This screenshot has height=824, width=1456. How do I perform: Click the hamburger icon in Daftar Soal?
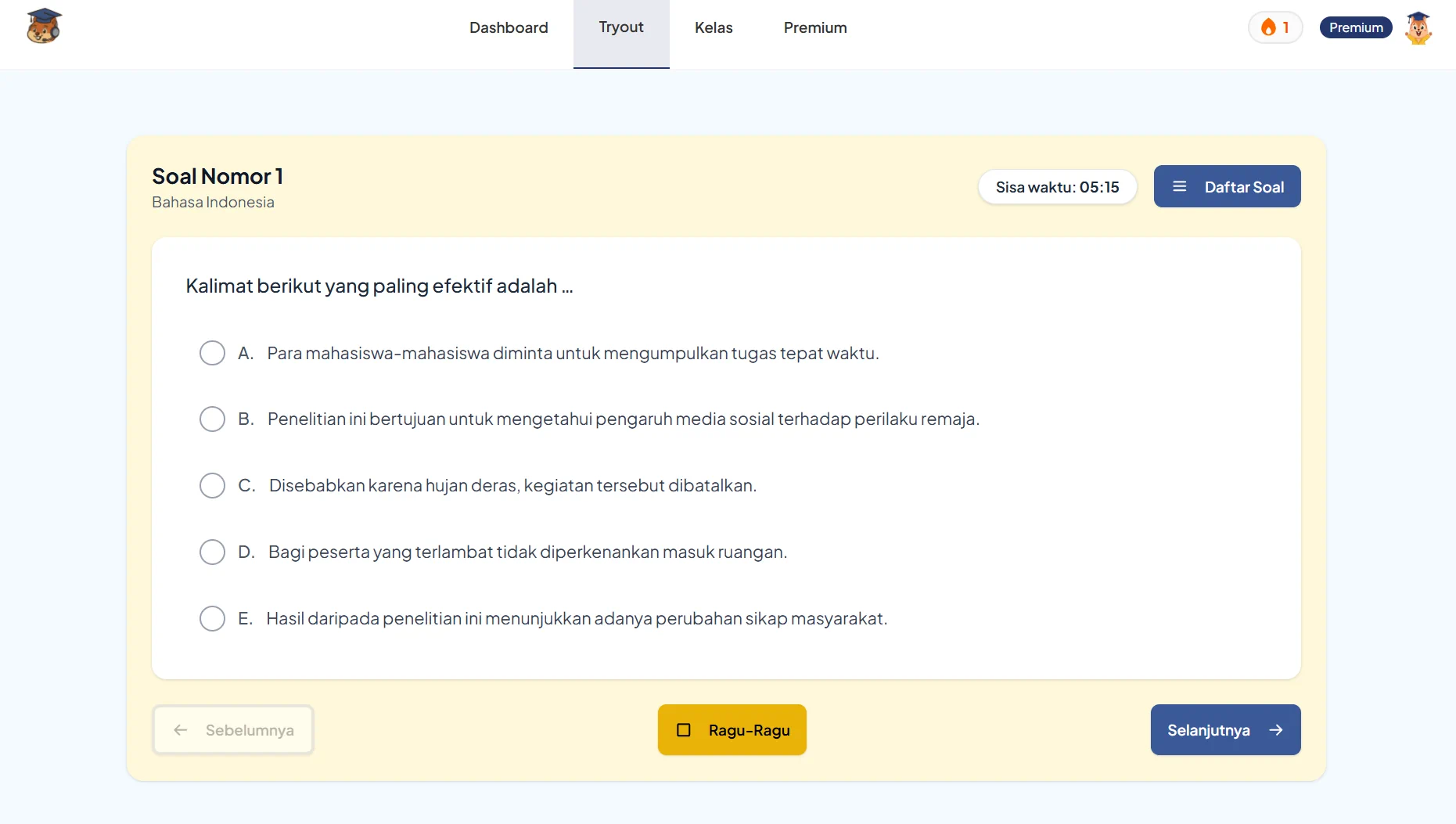point(1180,186)
